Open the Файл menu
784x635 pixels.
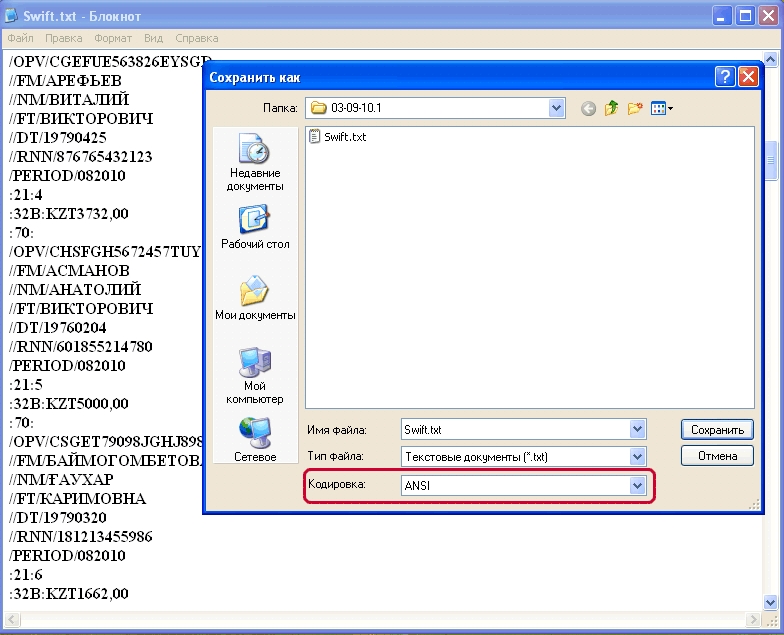(20, 38)
